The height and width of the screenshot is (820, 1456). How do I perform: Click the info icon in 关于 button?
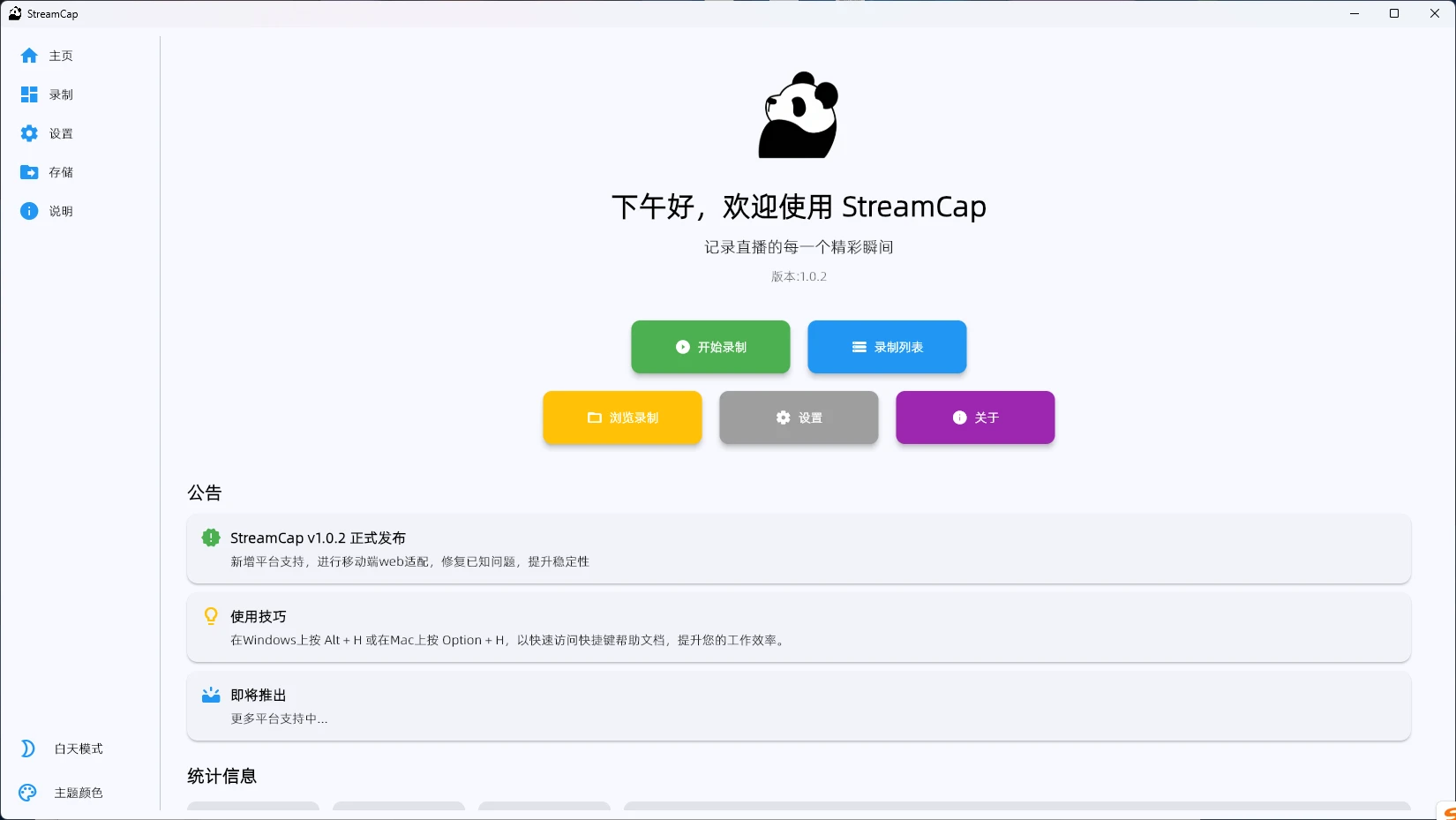(x=959, y=418)
